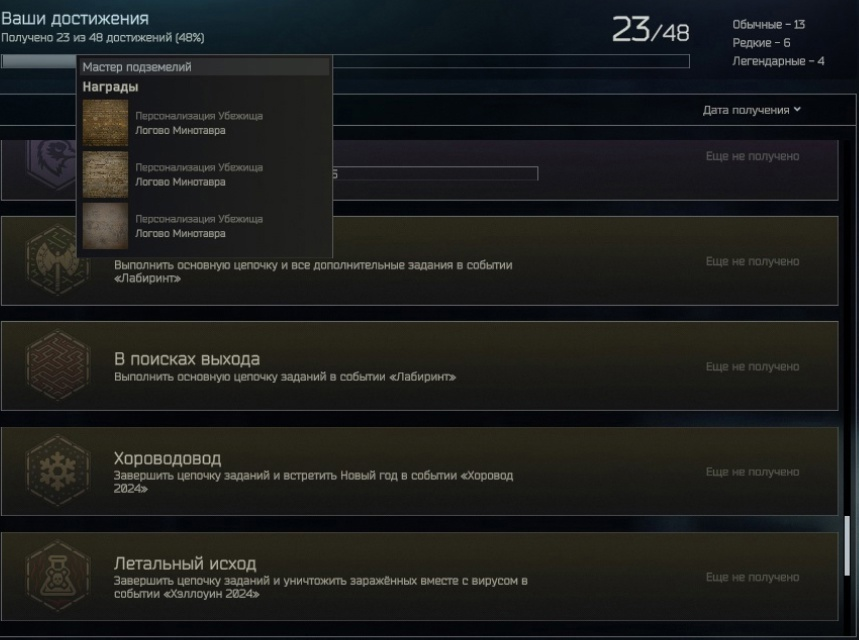The width and height of the screenshot is (859, 640).
Task: Click the overall achievements progress bar
Action: pos(345,61)
